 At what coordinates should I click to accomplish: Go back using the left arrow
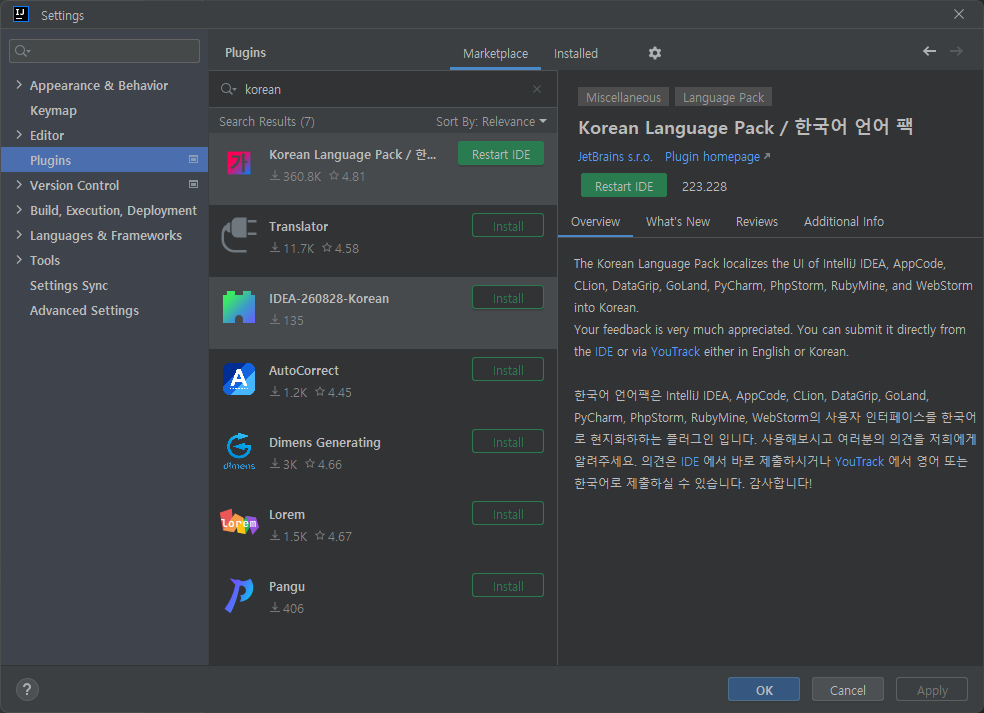click(x=929, y=51)
